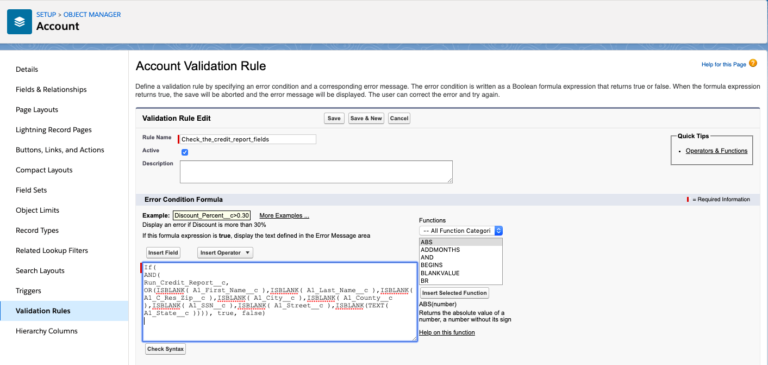The width and height of the screenshot is (768, 365).
Task: Click into the Rule Name field
Action: (x=248, y=139)
